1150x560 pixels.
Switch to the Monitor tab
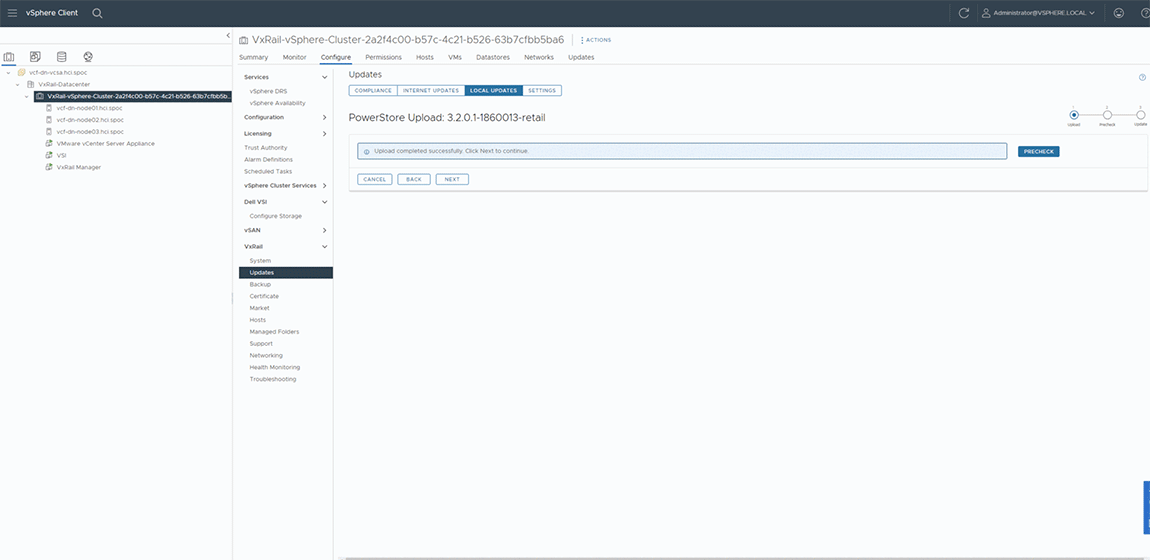pyautogui.click(x=294, y=57)
